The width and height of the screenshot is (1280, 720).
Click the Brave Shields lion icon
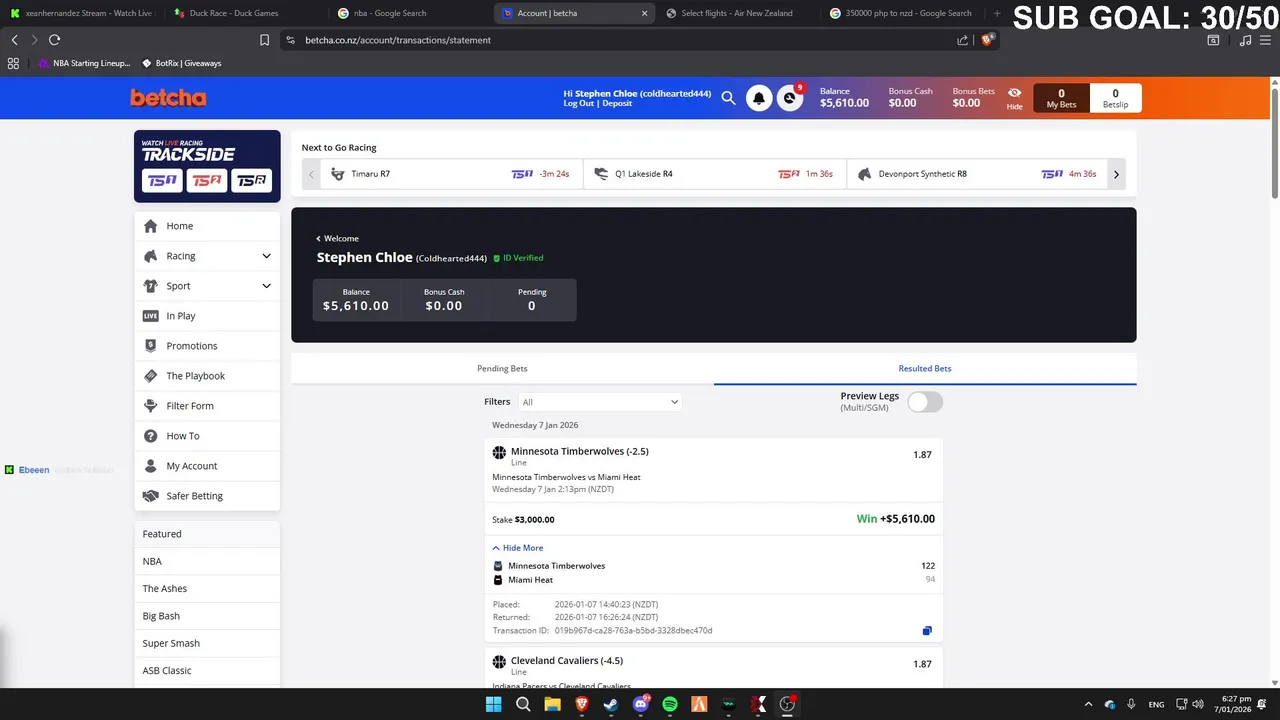click(x=988, y=40)
